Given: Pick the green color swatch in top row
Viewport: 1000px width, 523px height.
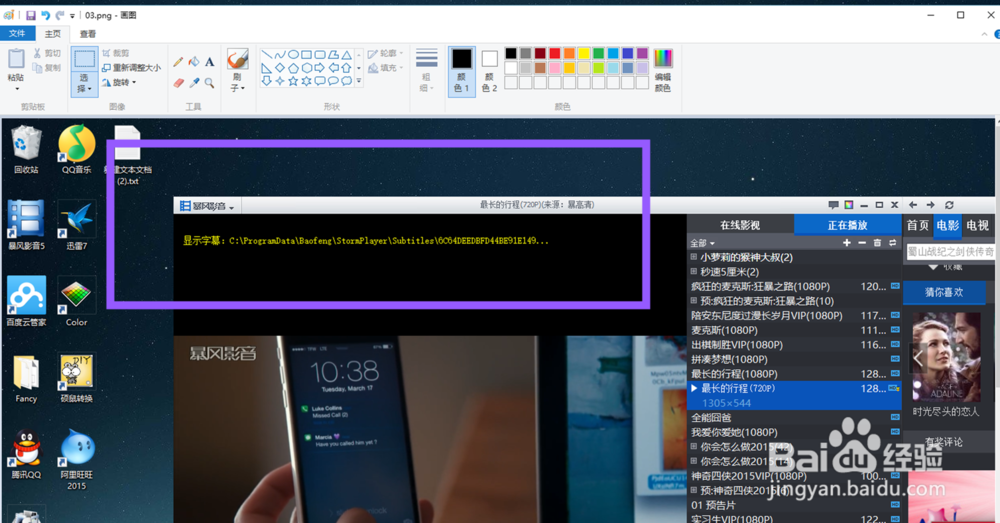Looking at the screenshot, I should point(598,54).
